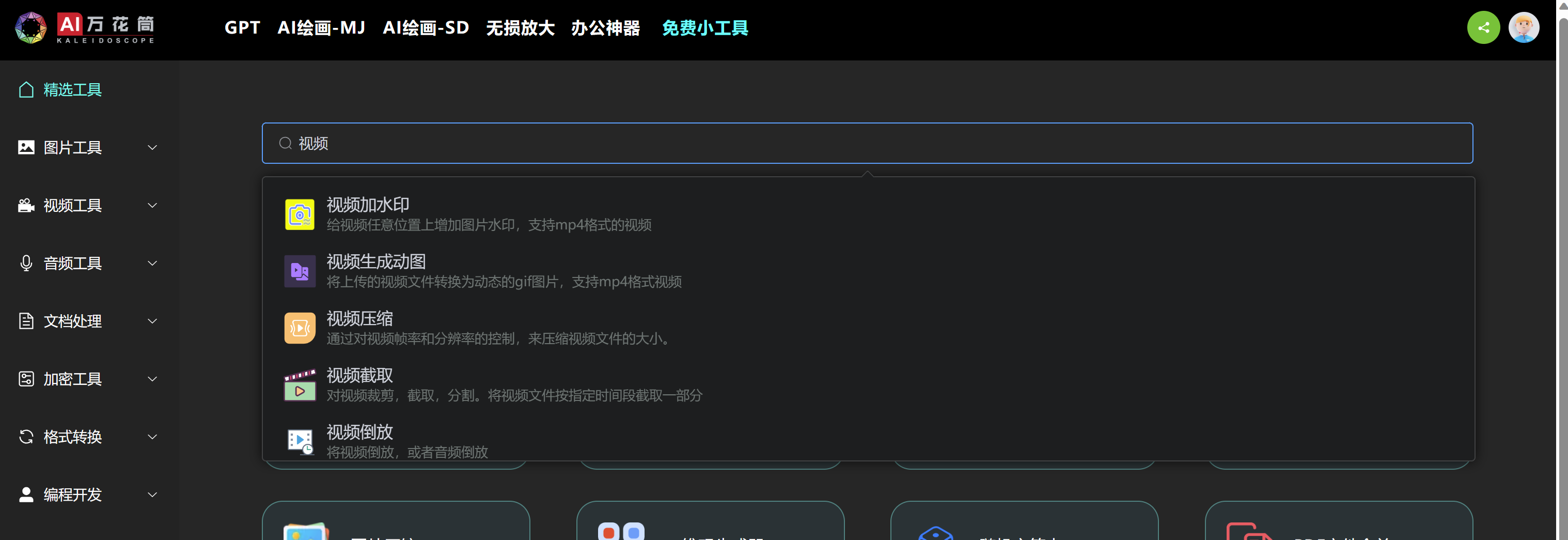Expand the 加密工具 chevron
This screenshot has width=1568, height=540.
click(x=152, y=379)
